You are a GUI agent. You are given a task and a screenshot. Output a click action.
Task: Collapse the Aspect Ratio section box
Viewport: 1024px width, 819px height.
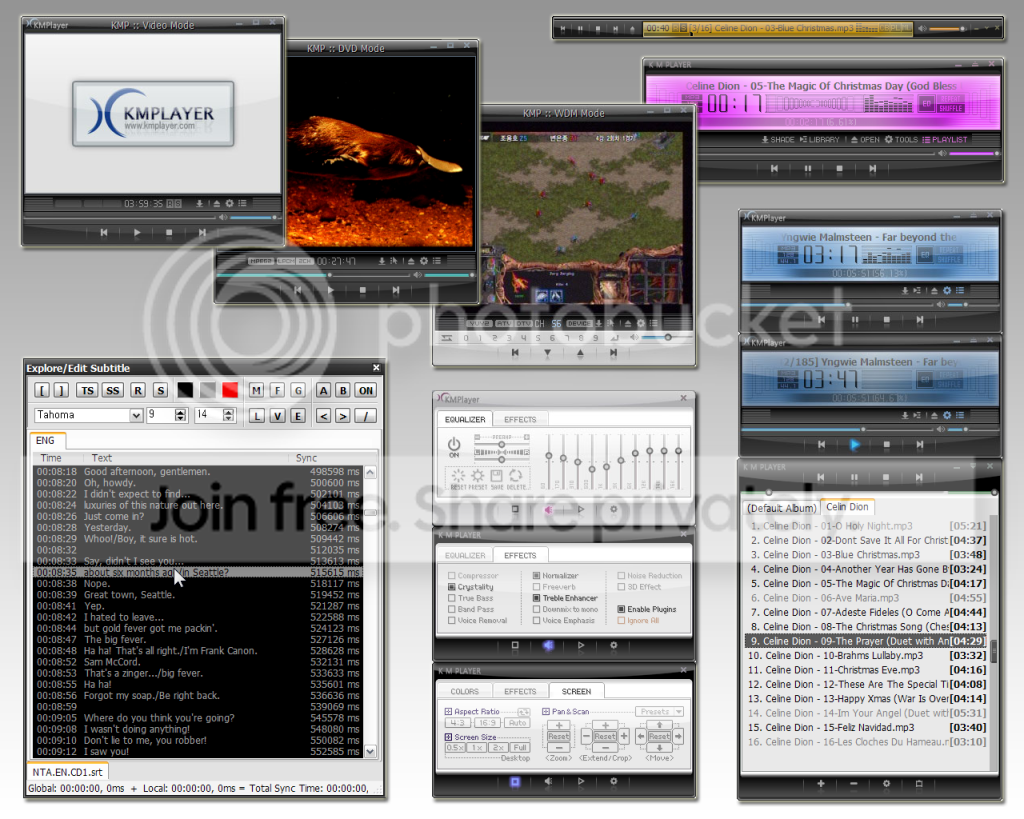(x=449, y=712)
